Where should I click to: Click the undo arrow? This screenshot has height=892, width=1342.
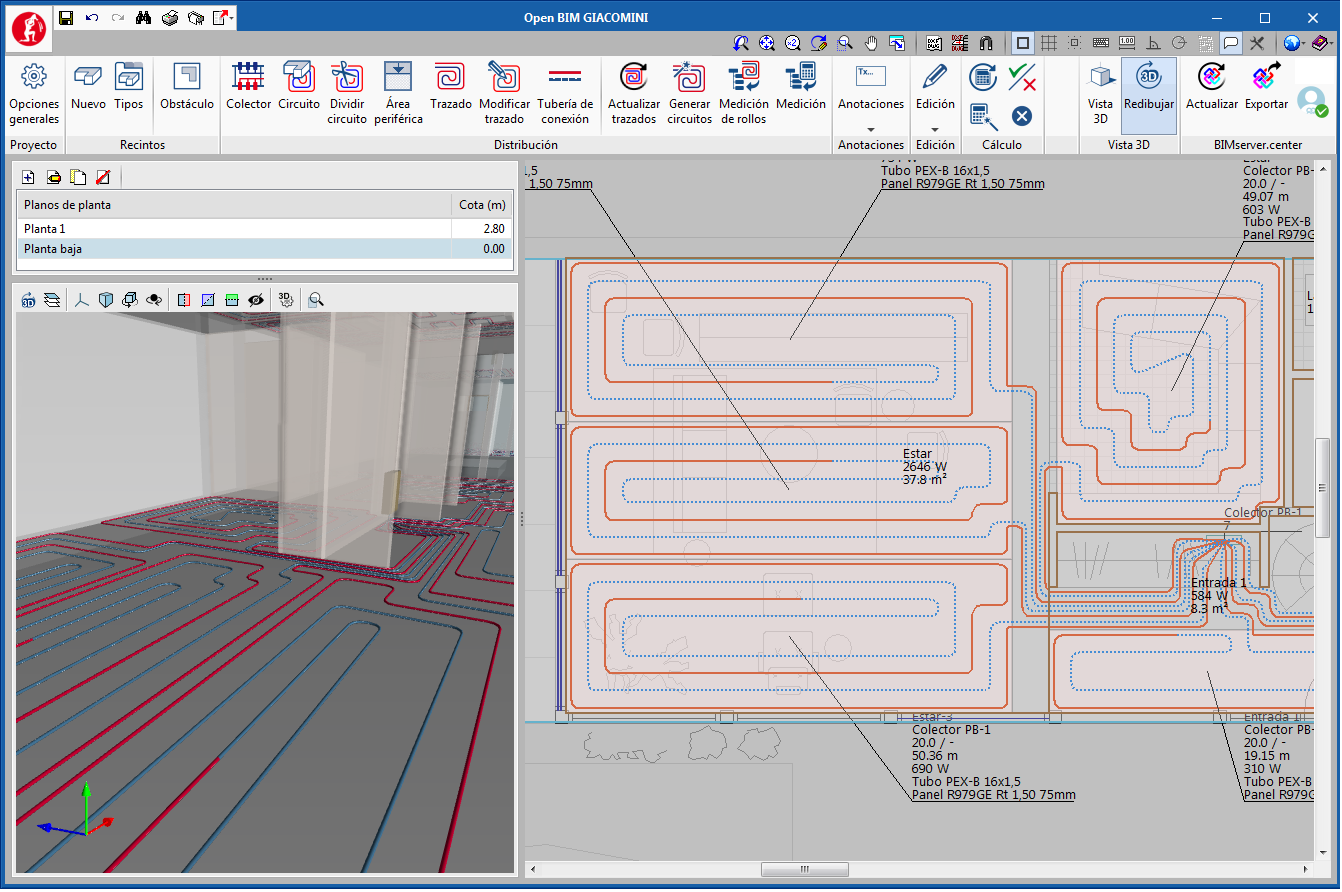(92, 17)
